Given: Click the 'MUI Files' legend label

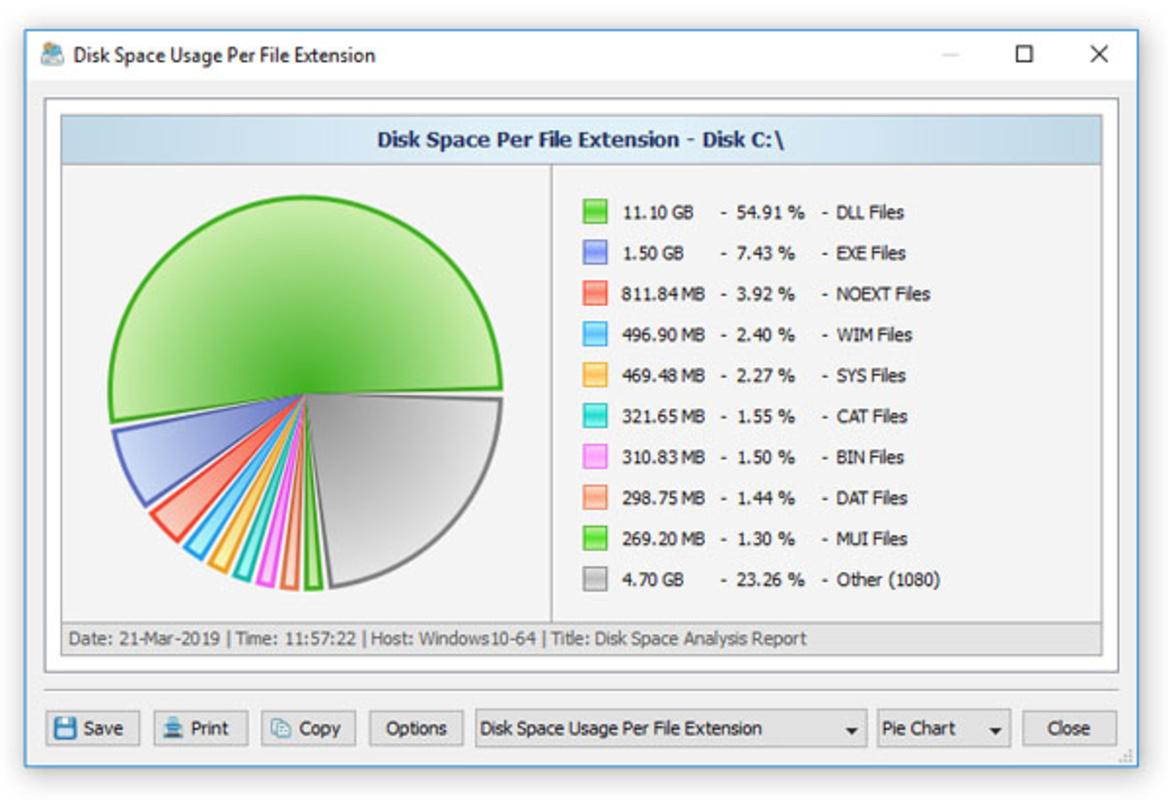Looking at the screenshot, I should pos(871,539).
